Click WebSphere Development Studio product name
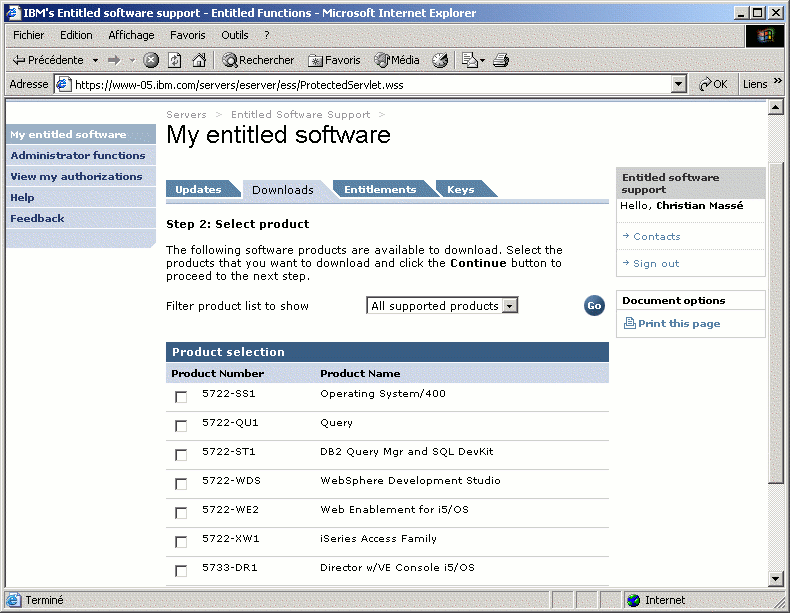This screenshot has height=613, width=790. click(x=410, y=481)
